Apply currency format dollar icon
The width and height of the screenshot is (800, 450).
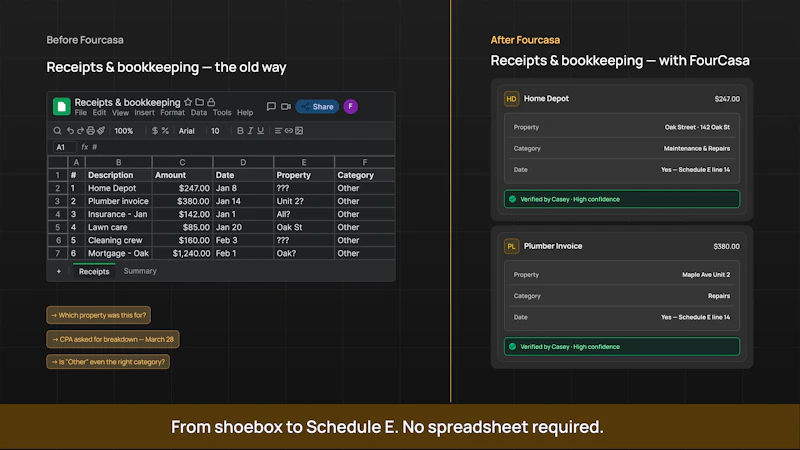pos(155,131)
